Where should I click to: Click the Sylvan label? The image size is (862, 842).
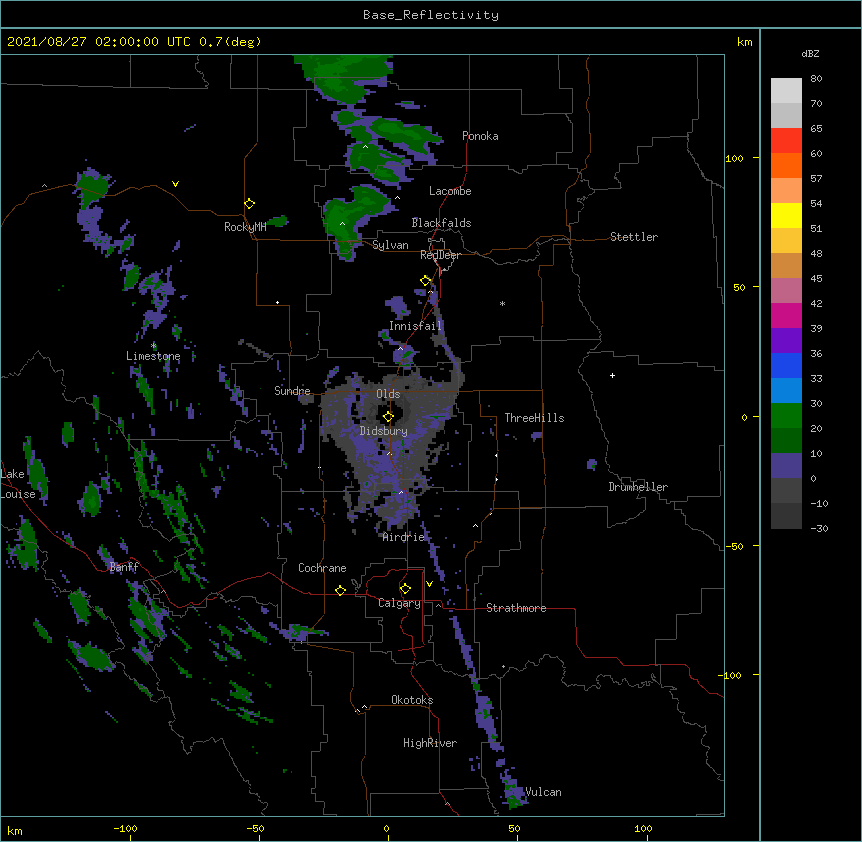pyautogui.click(x=390, y=245)
